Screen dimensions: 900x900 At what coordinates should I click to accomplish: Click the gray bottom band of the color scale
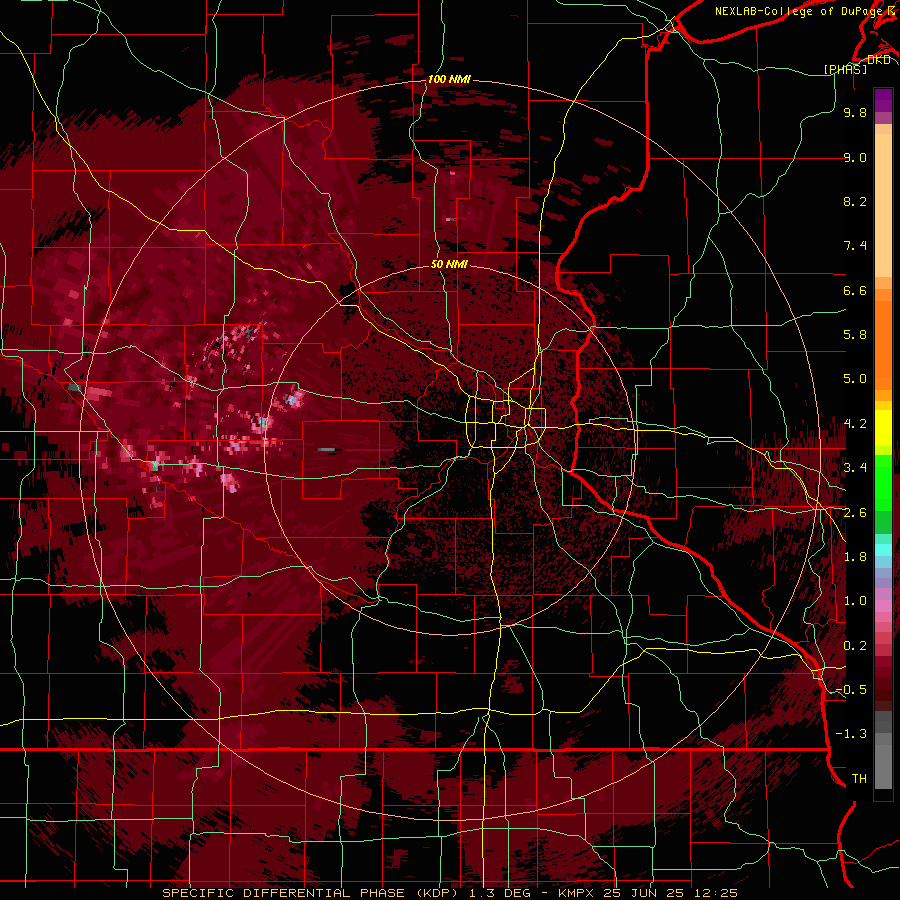pos(883,752)
